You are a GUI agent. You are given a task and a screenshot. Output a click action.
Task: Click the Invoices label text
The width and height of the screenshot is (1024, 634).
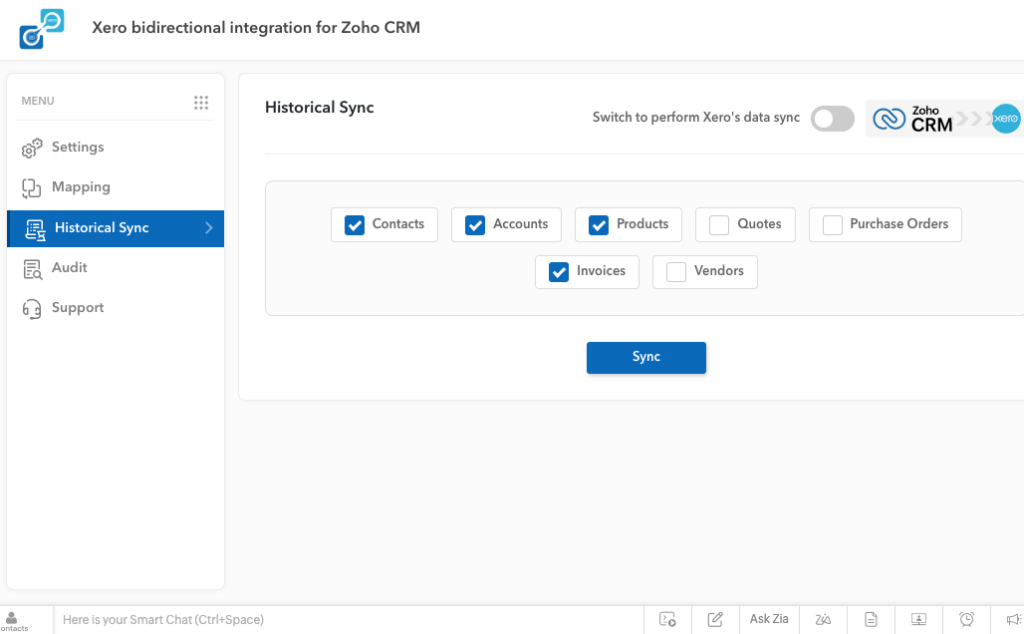pyautogui.click(x=601, y=271)
